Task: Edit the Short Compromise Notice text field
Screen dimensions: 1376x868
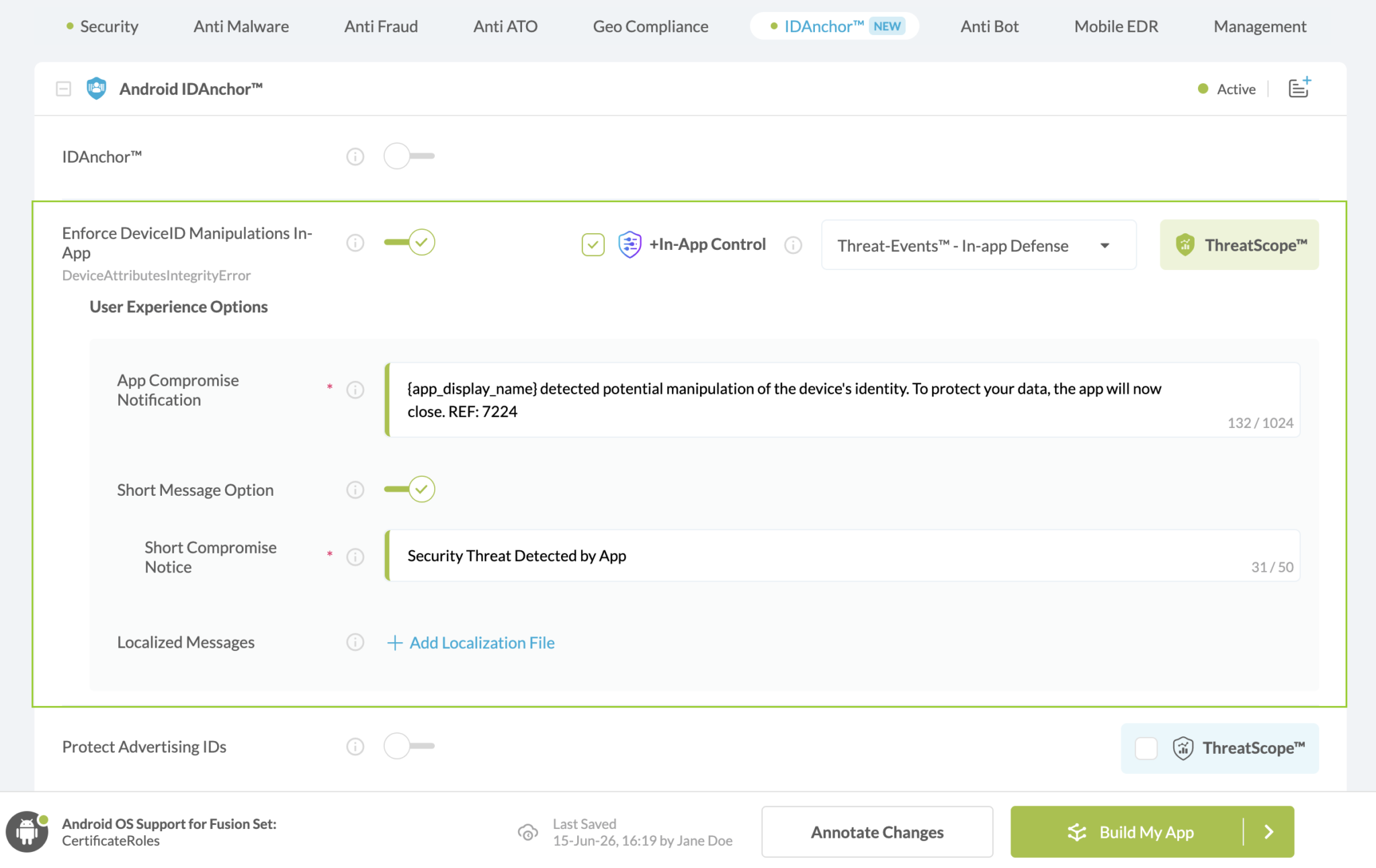Action: (x=843, y=556)
